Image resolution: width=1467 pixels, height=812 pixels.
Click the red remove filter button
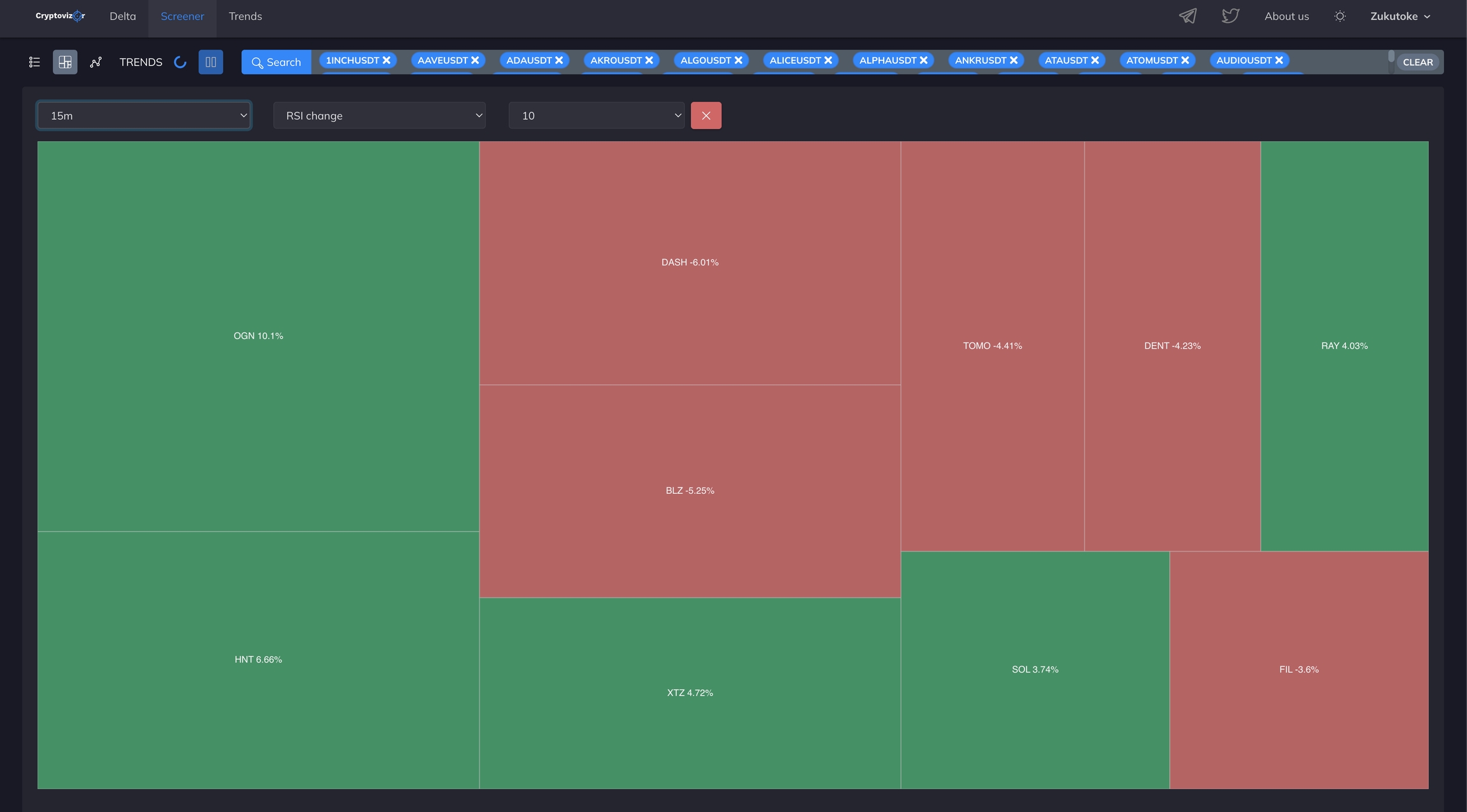(x=705, y=115)
